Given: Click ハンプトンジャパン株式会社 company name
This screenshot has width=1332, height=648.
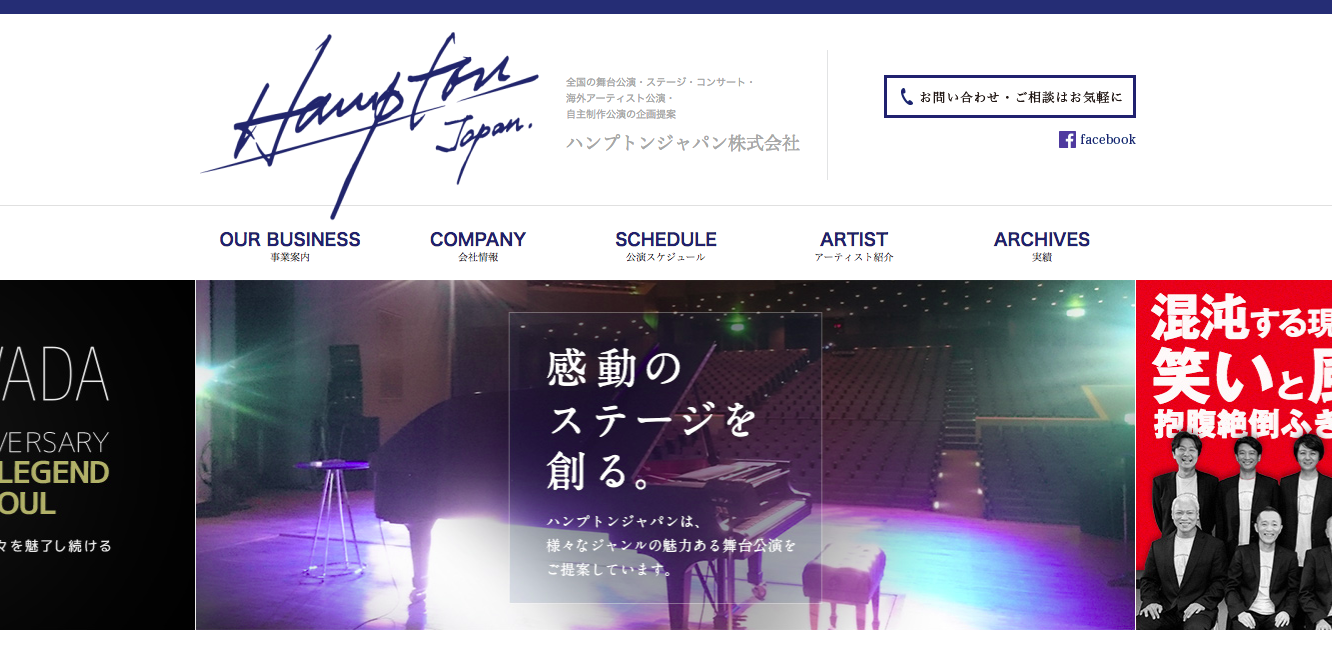Looking at the screenshot, I should click(x=683, y=143).
